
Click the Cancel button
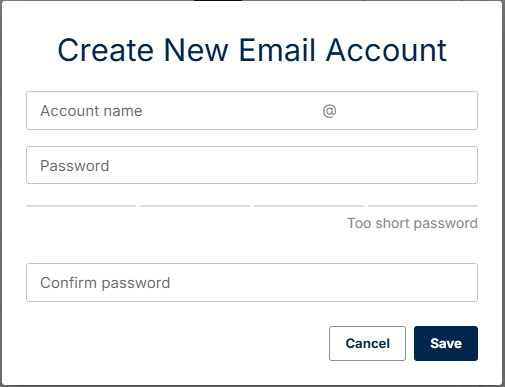[367, 343]
